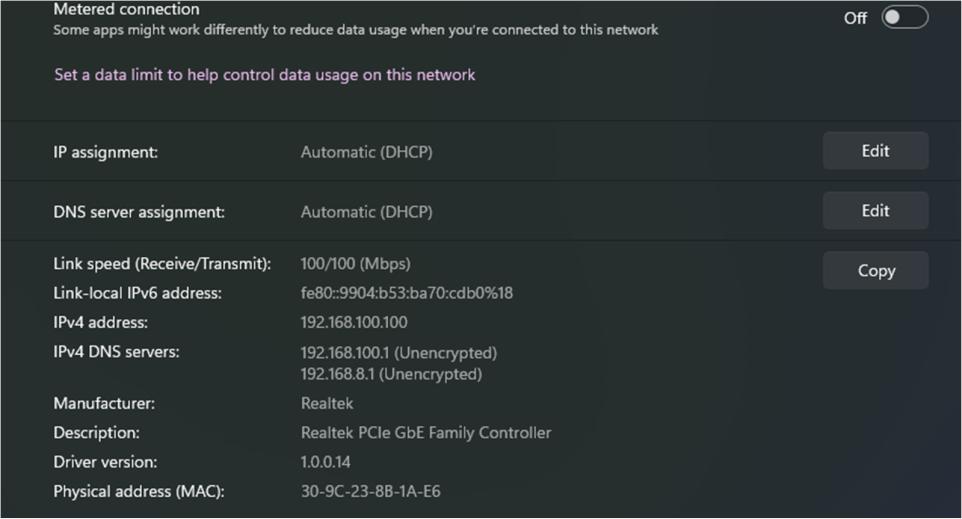Image resolution: width=962 pixels, height=519 pixels.
Task: Click the Physical address MAC value
Action: pyautogui.click(x=370, y=492)
